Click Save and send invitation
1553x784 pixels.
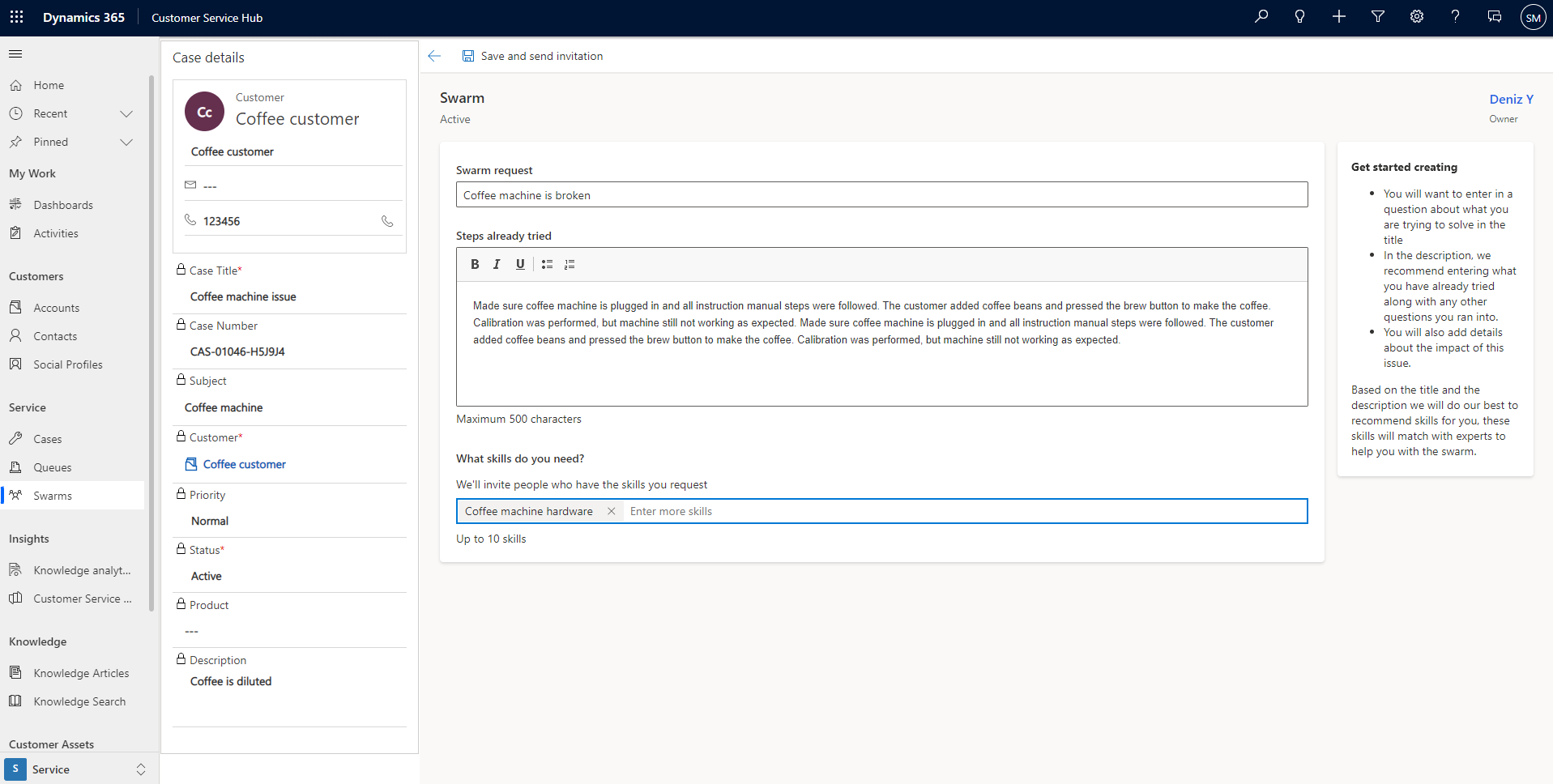click(532, 56)
